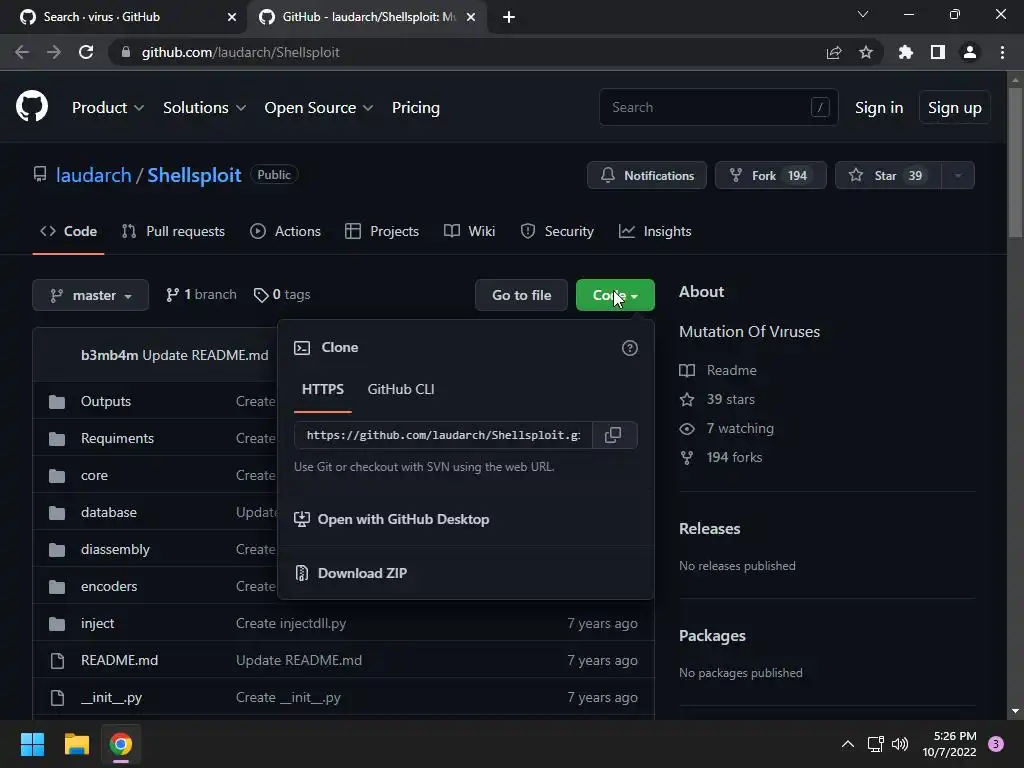This screenshot has width=1024, height=768.
Task: Open clone help question mark icon
Action: (630, 348)
